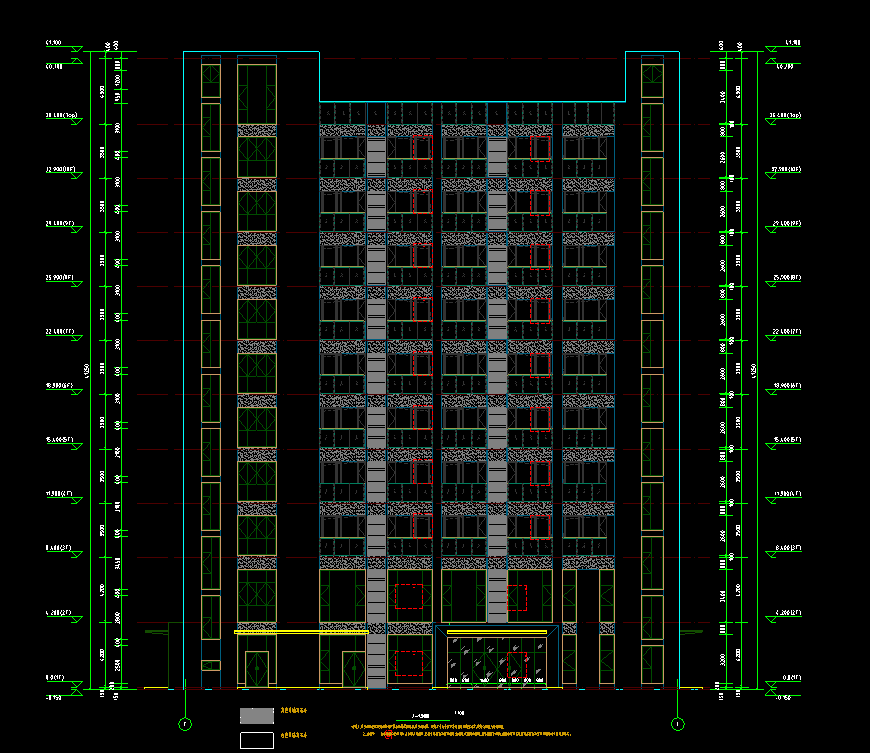The width and height of the screenshot is (870, 753).
Task: Click the 0.0(1F) elevation marker on left
Action: click(55, 678)
